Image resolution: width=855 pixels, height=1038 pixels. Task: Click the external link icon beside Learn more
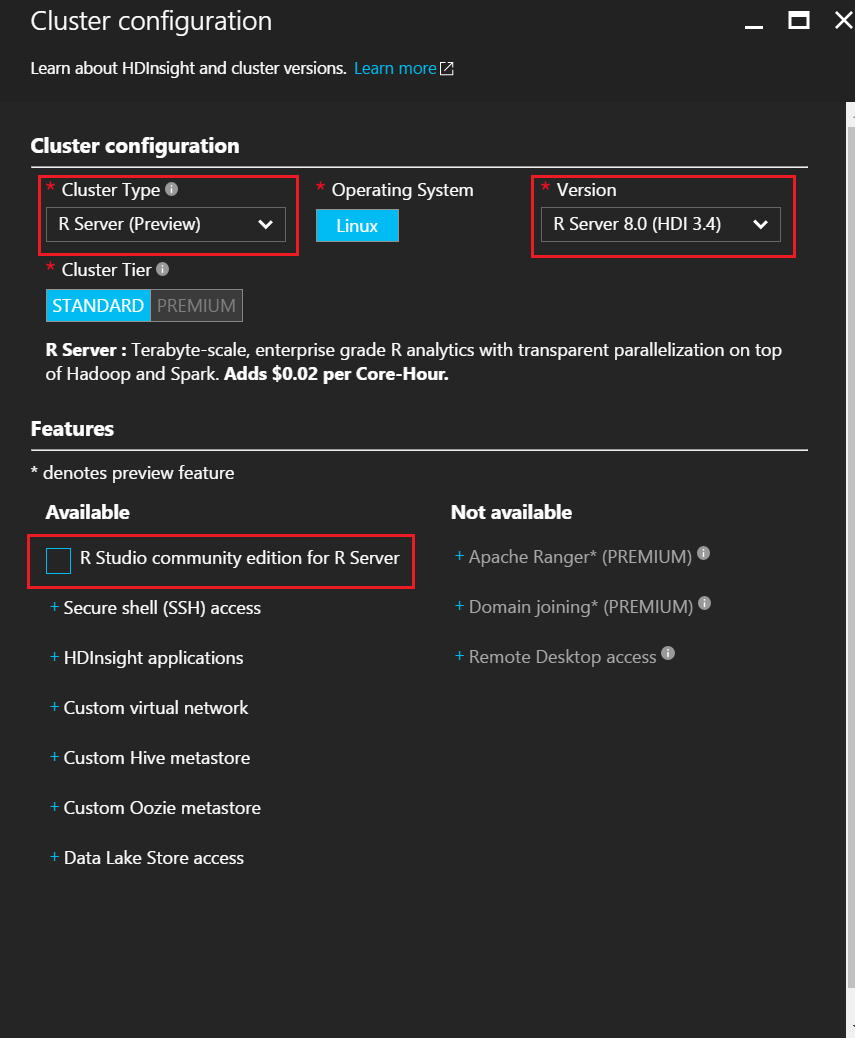click(447, 69)
